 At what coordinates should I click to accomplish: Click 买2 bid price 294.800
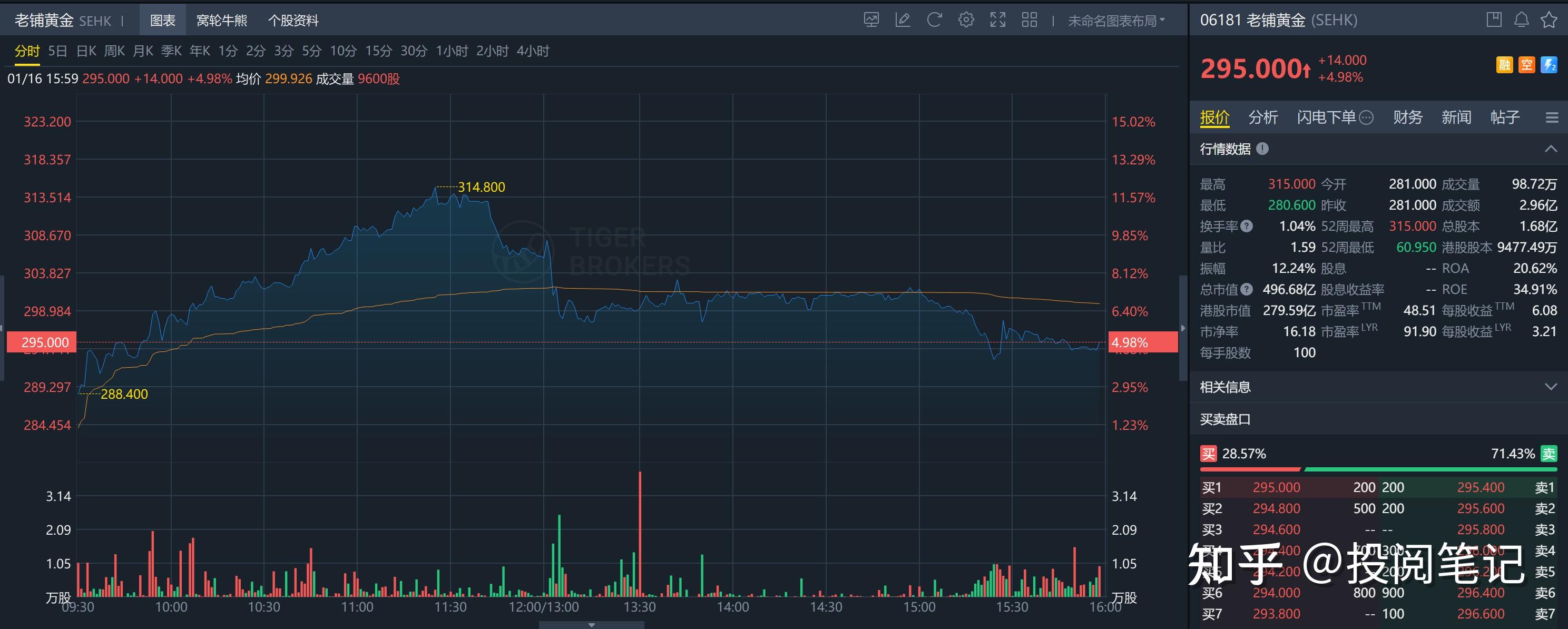click(x=1277, y=508)
